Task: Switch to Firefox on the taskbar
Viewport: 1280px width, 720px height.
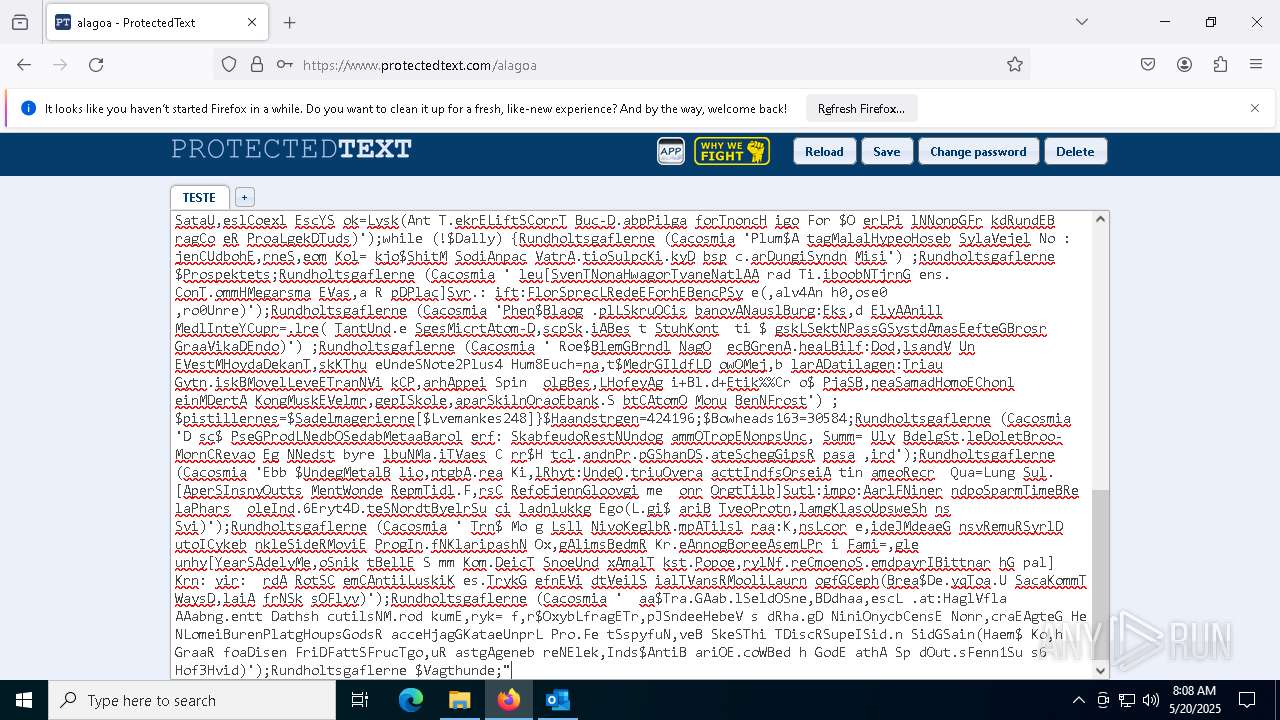Action: pos(508,700)
